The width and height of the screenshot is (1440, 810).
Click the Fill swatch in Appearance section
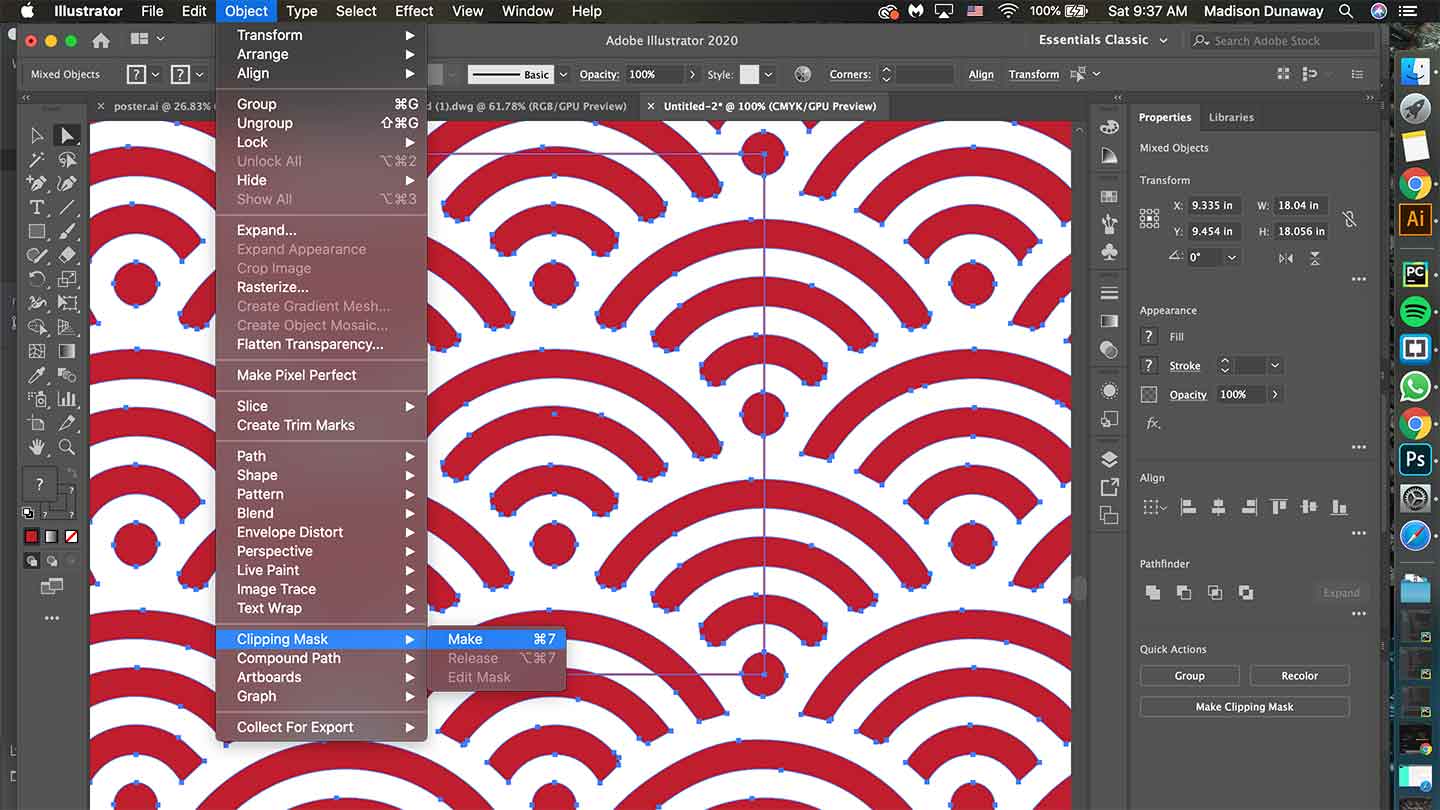(x=1149, y=337)
